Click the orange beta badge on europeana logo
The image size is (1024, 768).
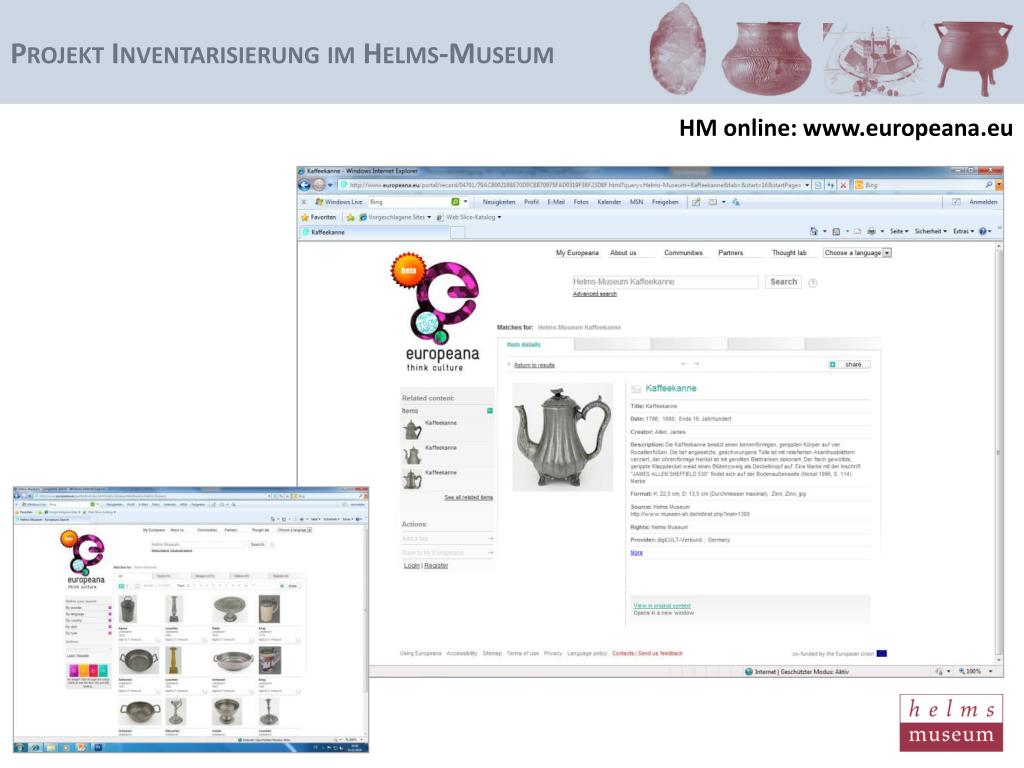tap(408, 270)
